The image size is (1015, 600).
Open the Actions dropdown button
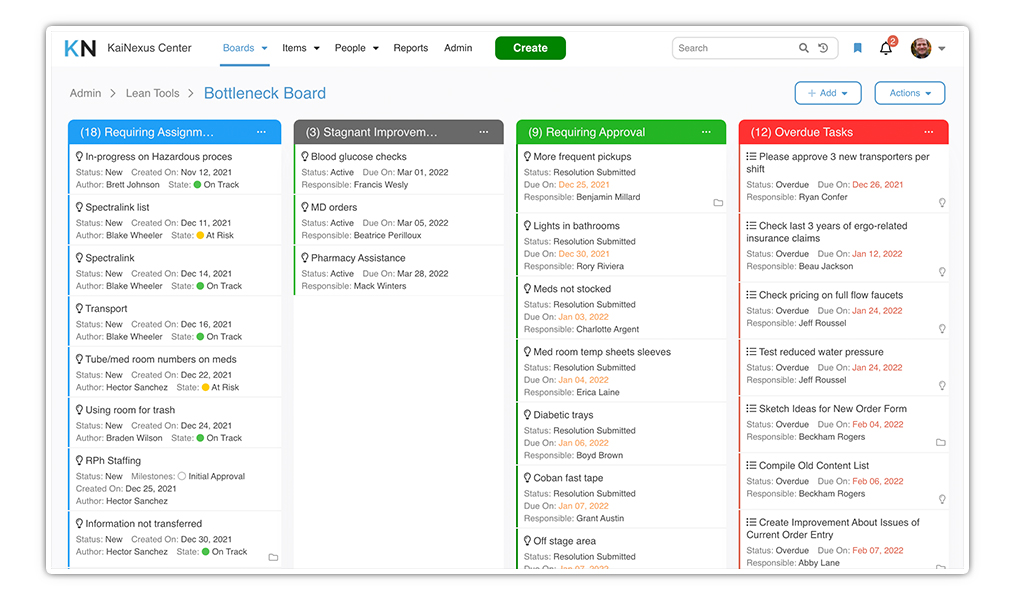click(x=909, y=93)
